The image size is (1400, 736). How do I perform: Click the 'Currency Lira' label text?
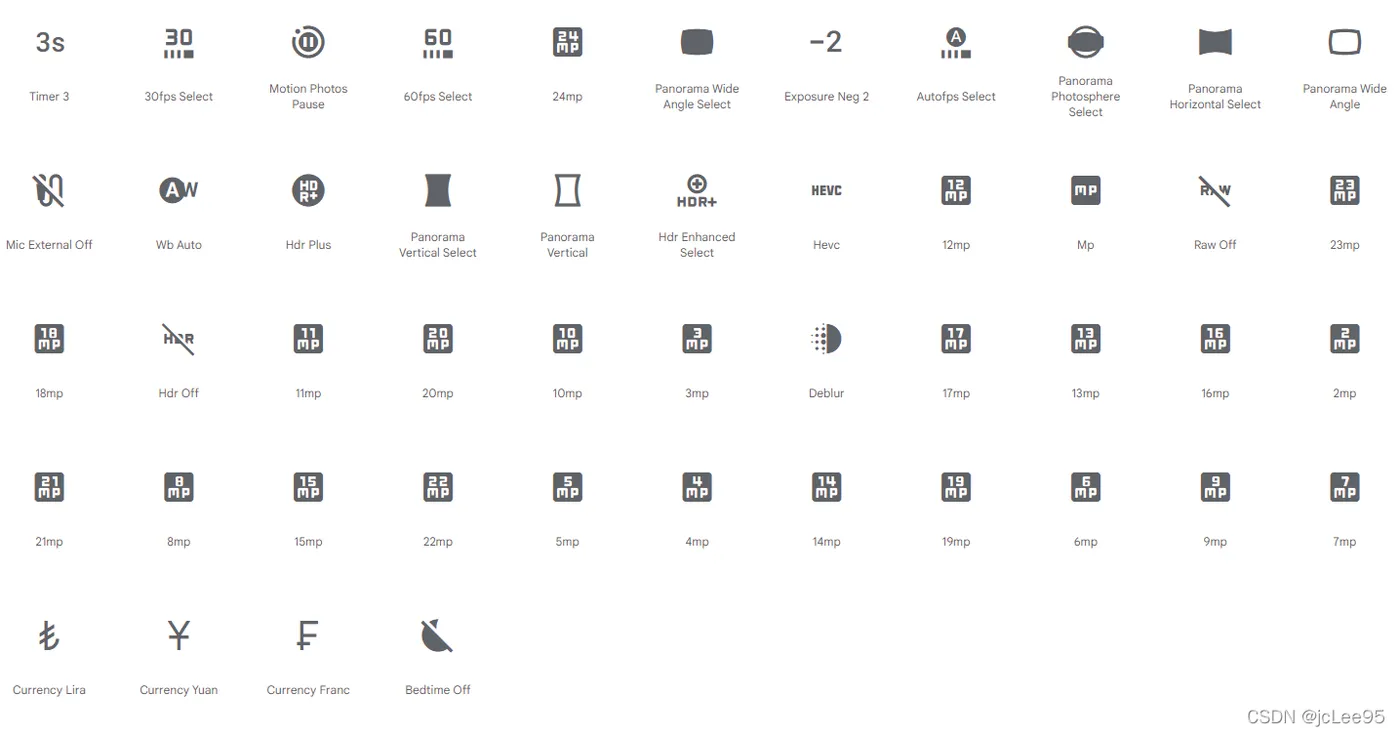pos(49,690)
